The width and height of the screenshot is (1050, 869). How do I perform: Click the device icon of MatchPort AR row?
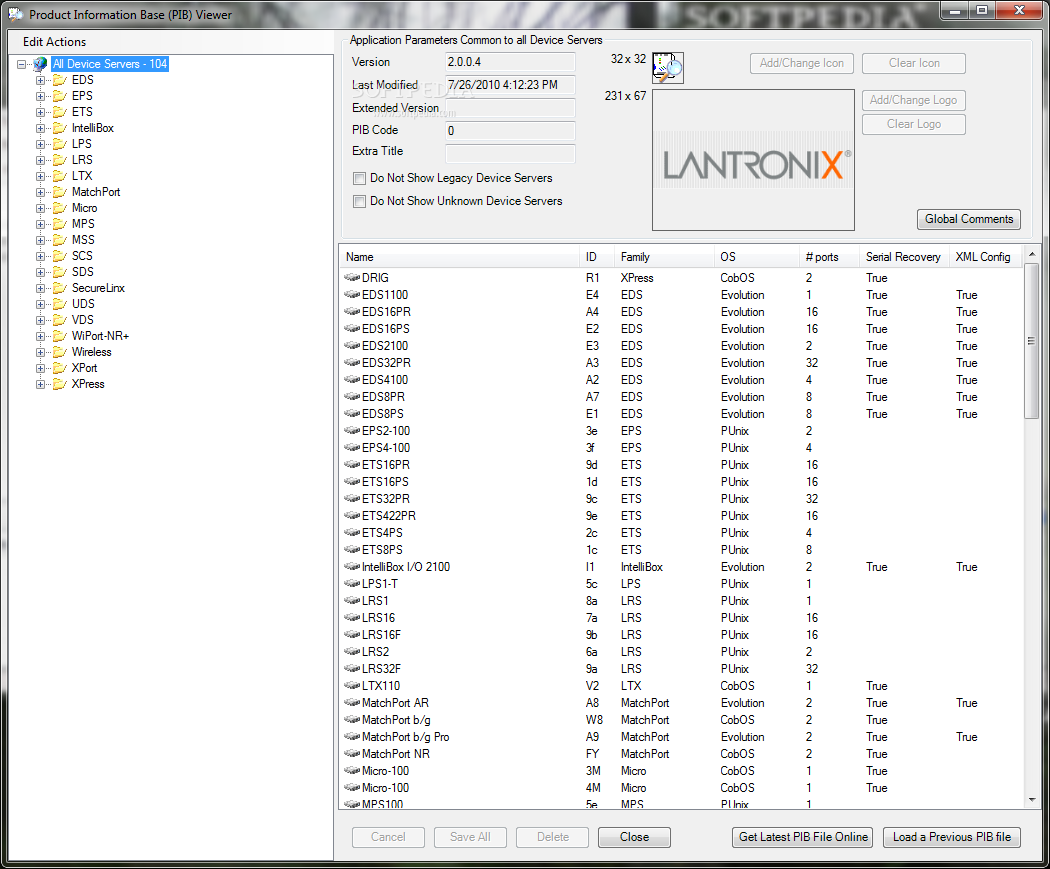click(352, 702)
